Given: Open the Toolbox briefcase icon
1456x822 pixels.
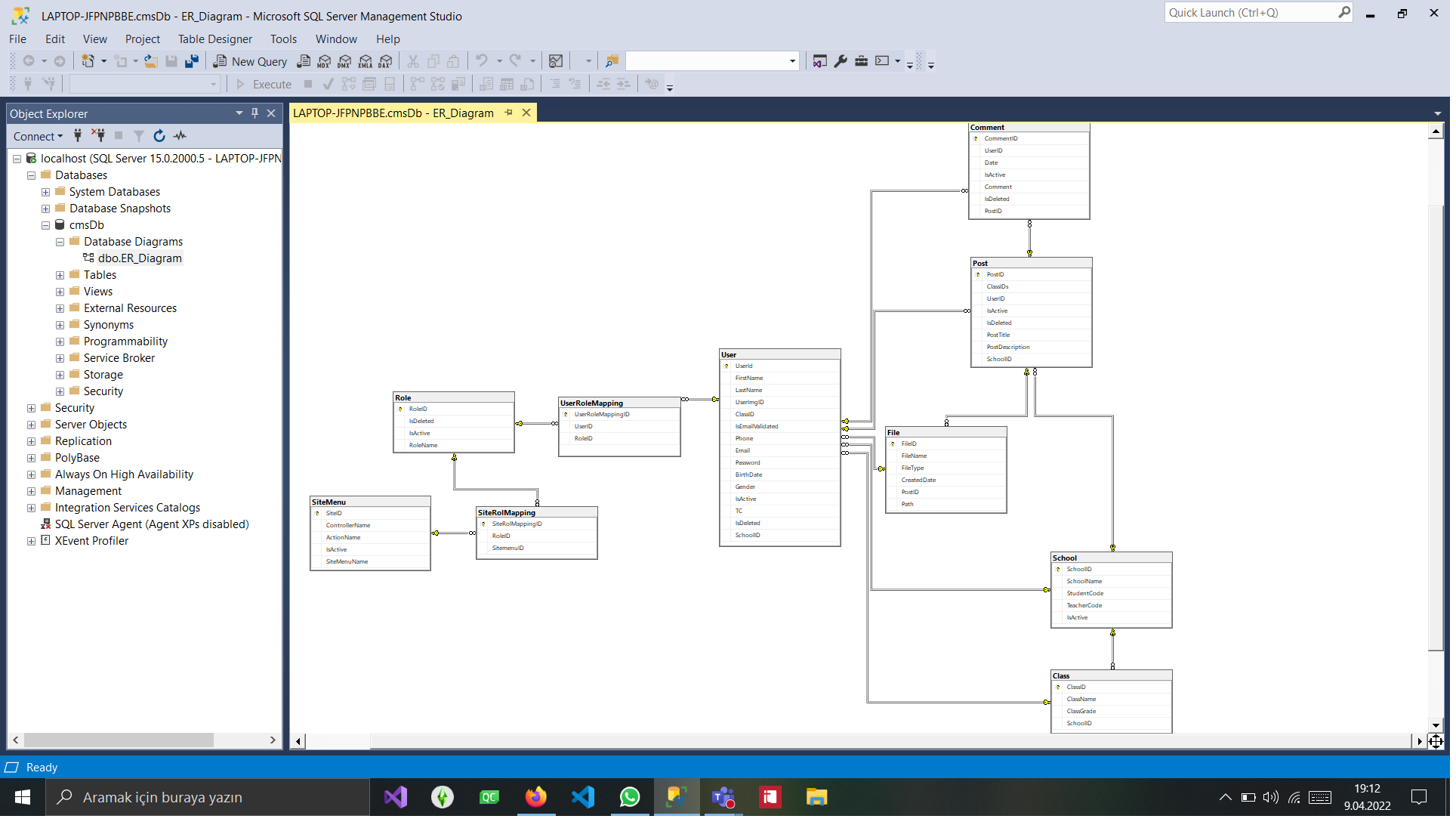Looking at the screenshot, I should click(861, 61).
